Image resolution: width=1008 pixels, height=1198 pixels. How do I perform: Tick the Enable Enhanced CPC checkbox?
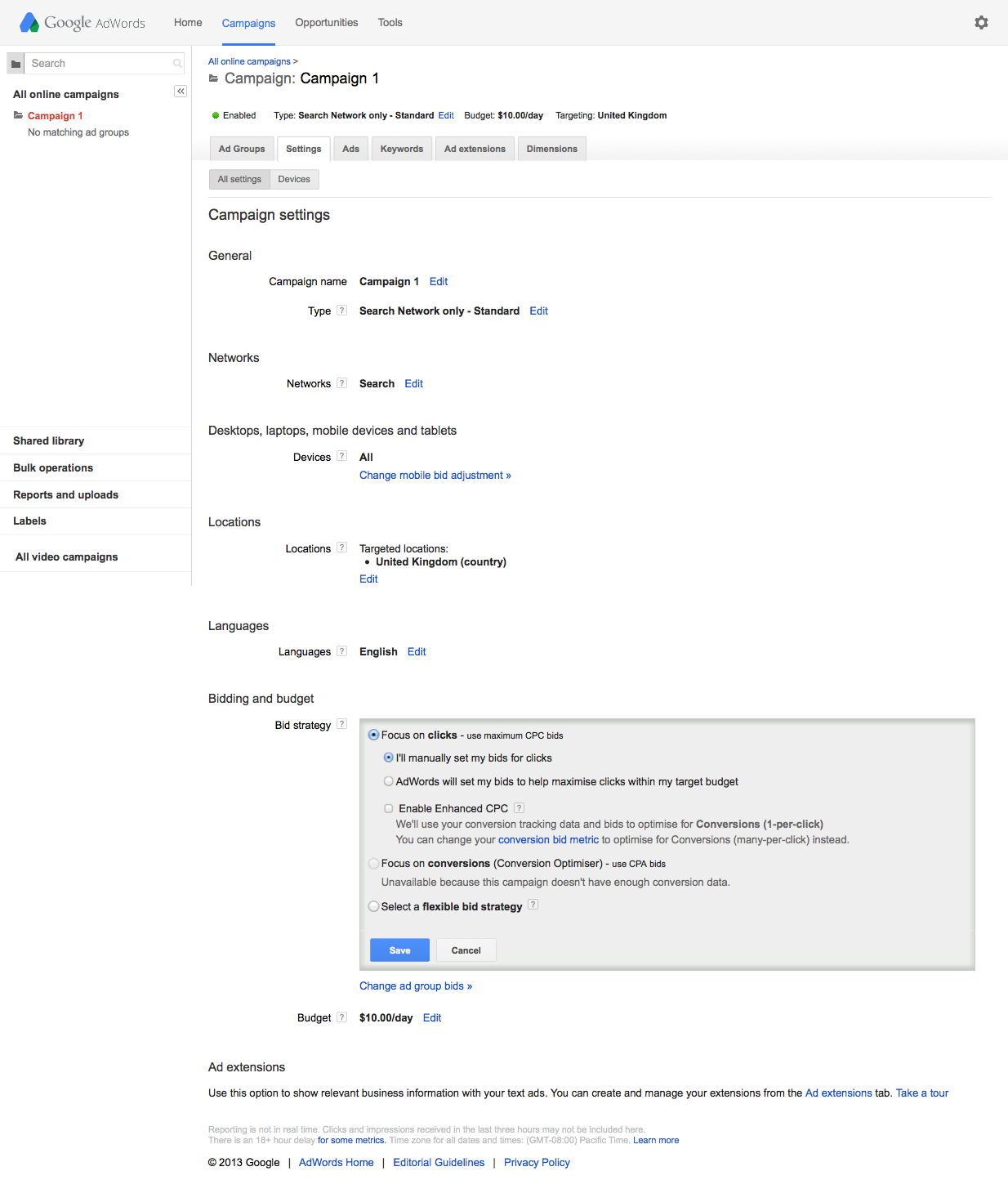click(389, 808)
